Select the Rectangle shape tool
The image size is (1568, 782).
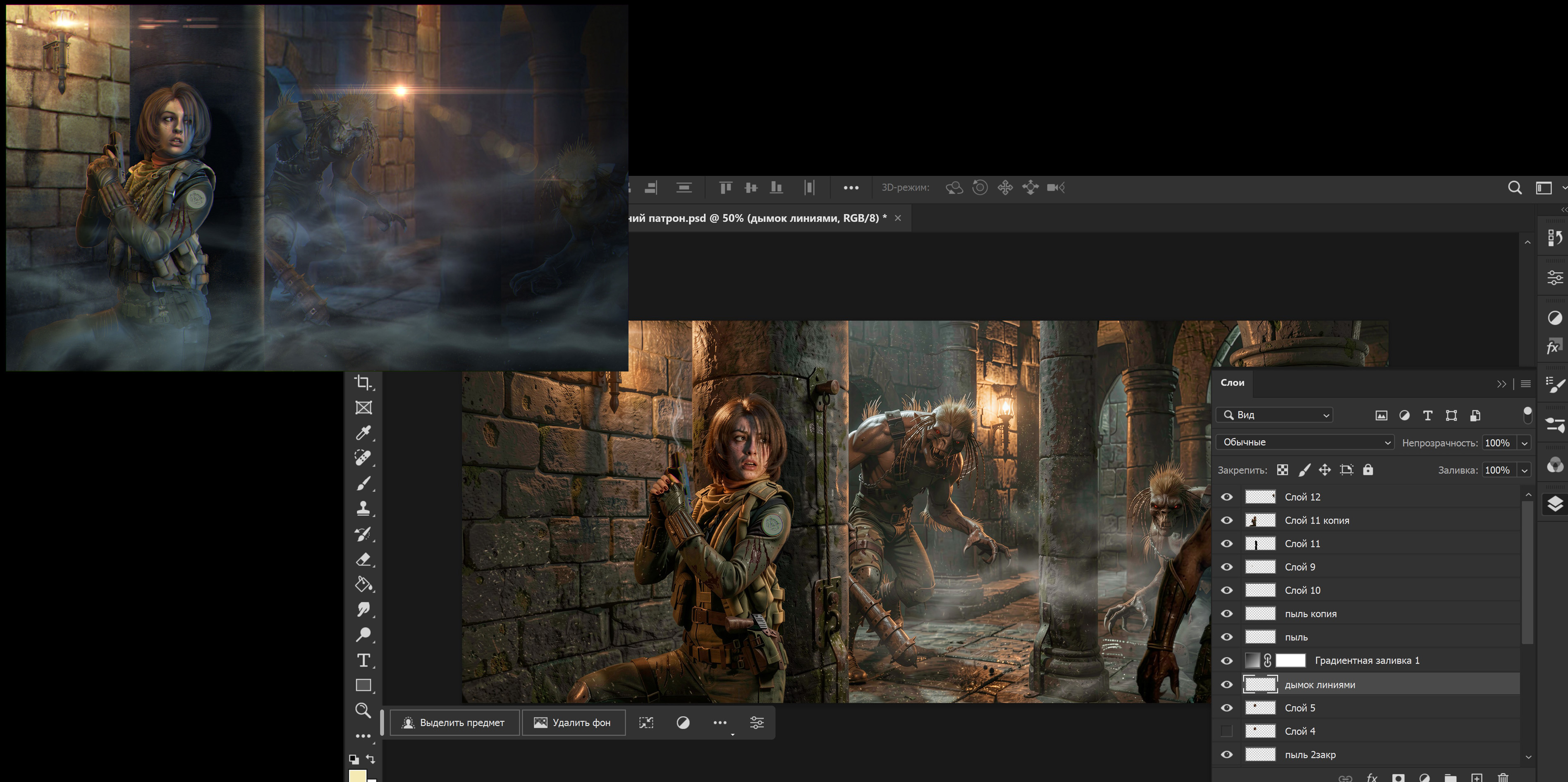click(x=363, y=685)
